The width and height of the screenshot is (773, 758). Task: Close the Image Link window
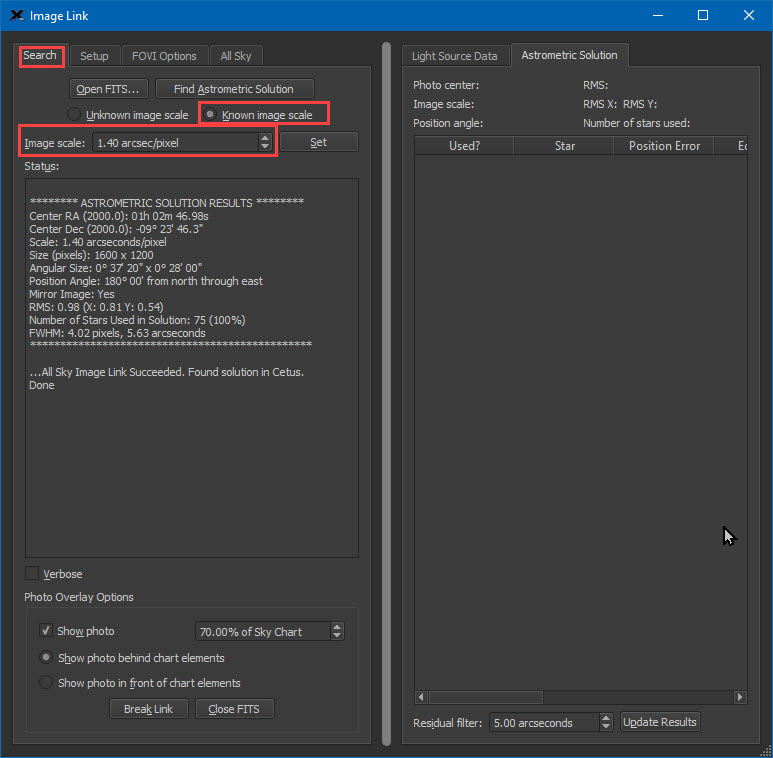(748, 15)
